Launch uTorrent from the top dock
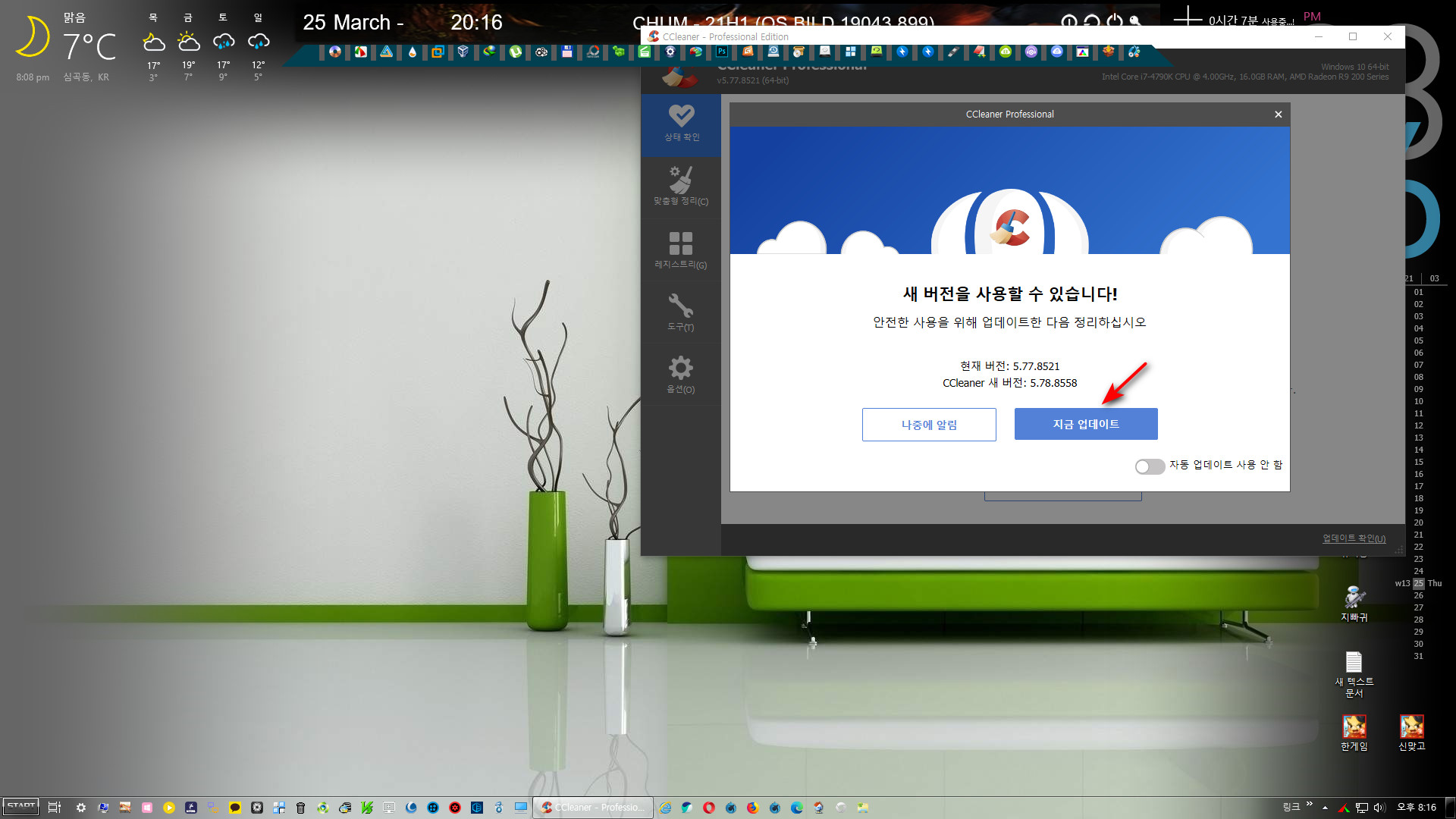Viewport: 1456px width, 819px height. [516, 52]
